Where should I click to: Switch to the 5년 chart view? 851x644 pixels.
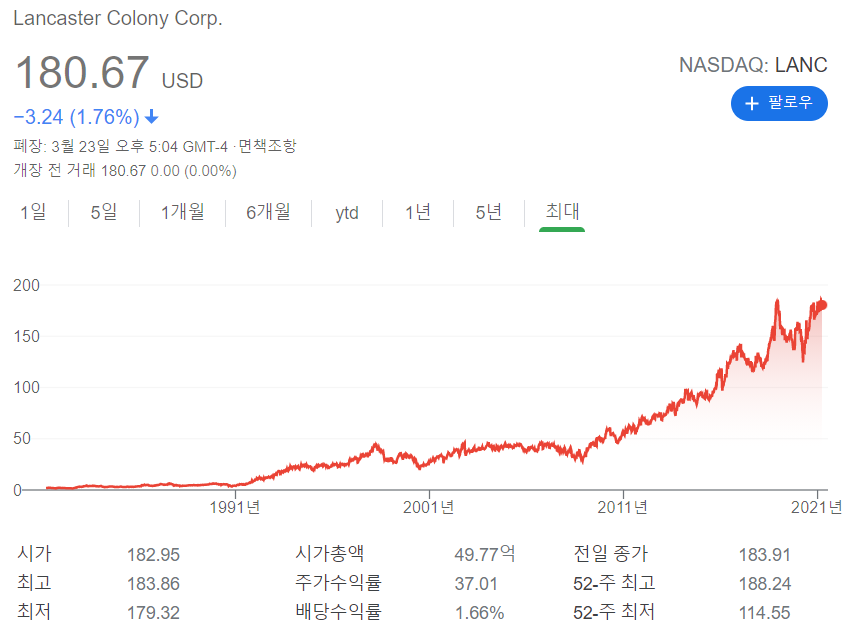[x=487, y=212]
